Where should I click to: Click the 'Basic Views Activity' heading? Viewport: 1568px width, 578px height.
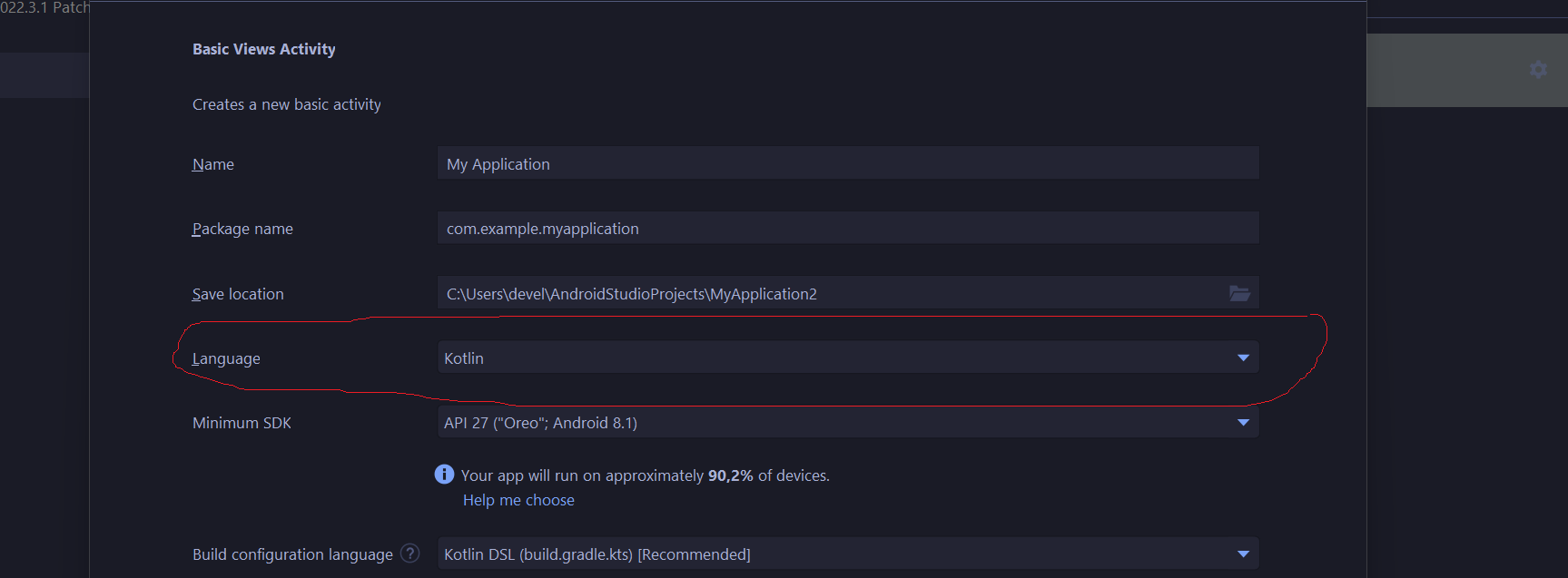[264, 48]
